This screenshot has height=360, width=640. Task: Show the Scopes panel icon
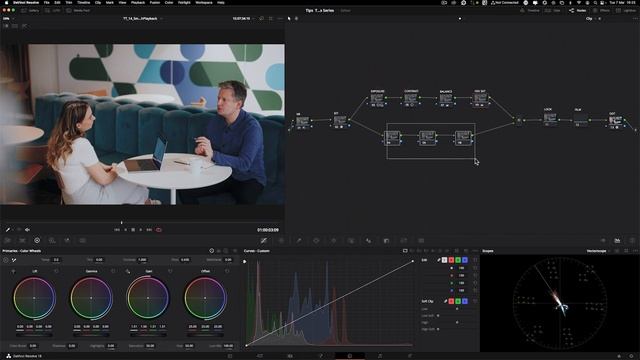coord(617,240)
